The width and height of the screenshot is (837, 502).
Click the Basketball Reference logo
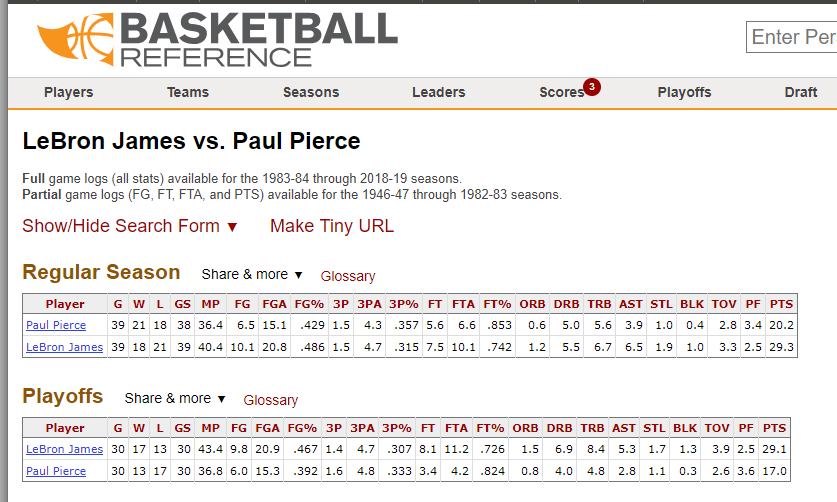[217, 40]
